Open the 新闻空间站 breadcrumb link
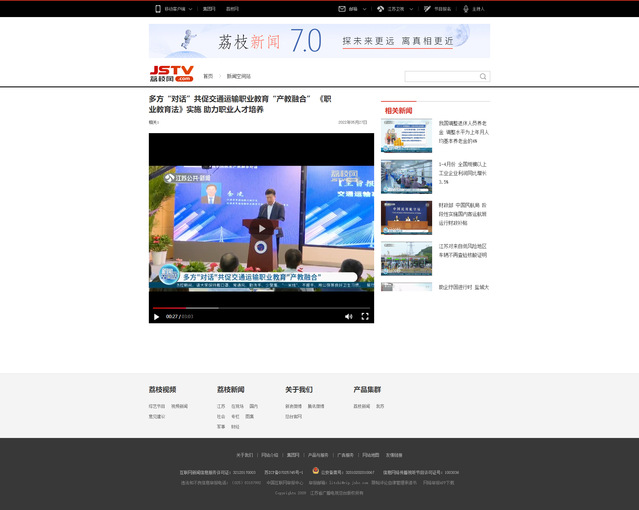 (238, 76)
